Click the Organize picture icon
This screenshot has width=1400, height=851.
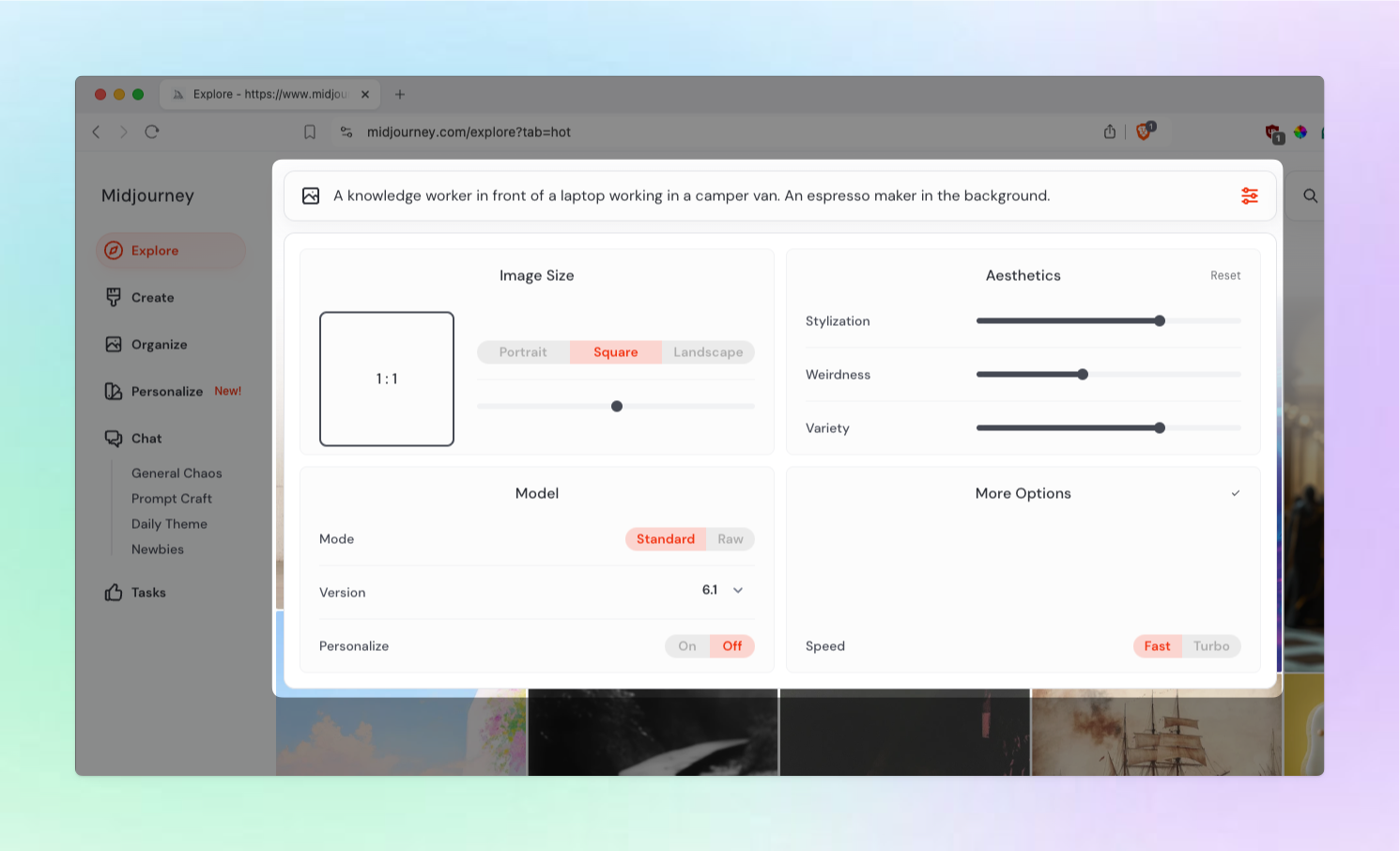pos(114,344)
